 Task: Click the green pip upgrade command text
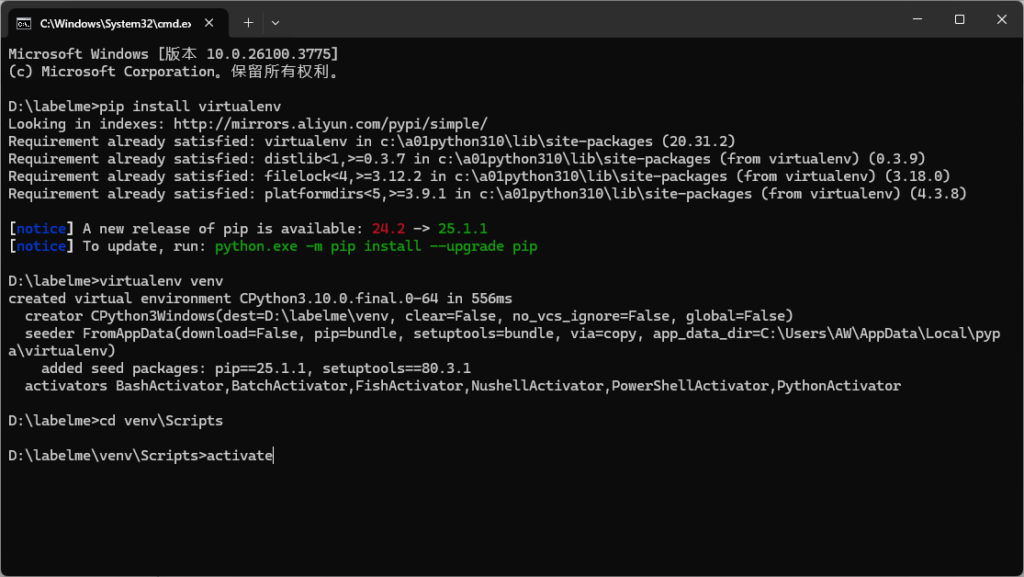tap(376, 246)
